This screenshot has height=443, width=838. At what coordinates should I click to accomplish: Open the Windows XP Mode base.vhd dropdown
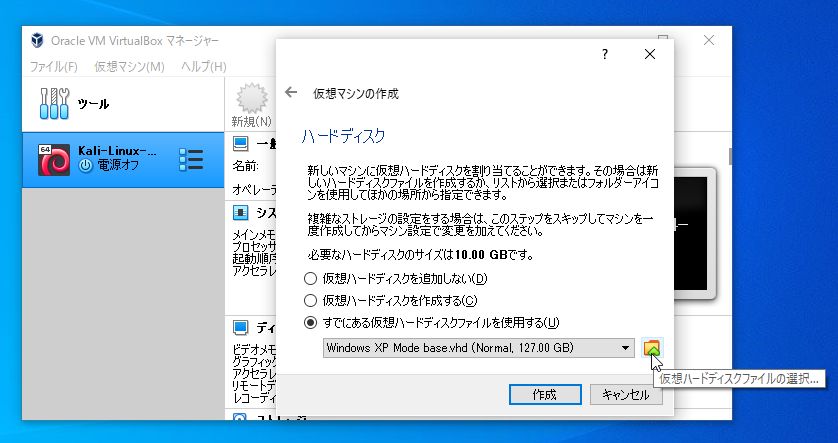(479, 348)
